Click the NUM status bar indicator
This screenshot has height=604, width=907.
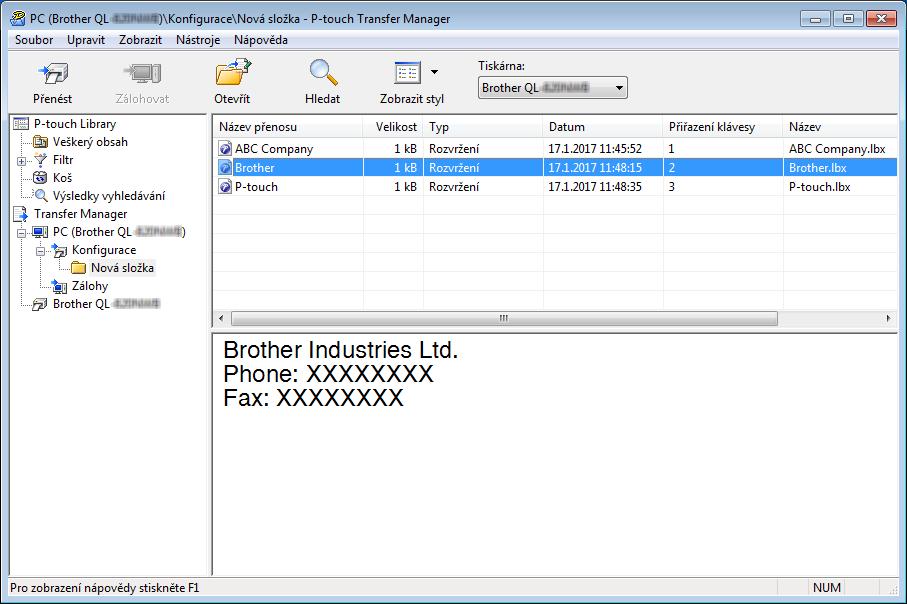click(827, 588)
